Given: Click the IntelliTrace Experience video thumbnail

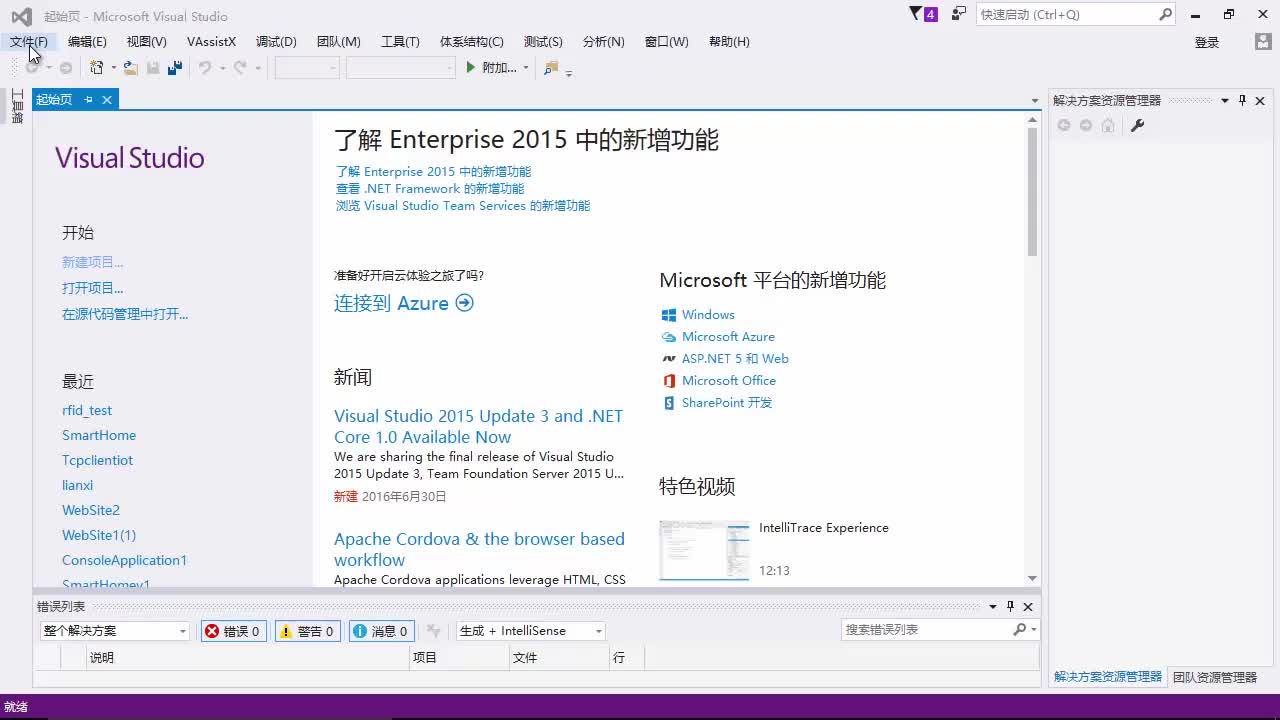Looking at the screenshot, I should [704, 550].
